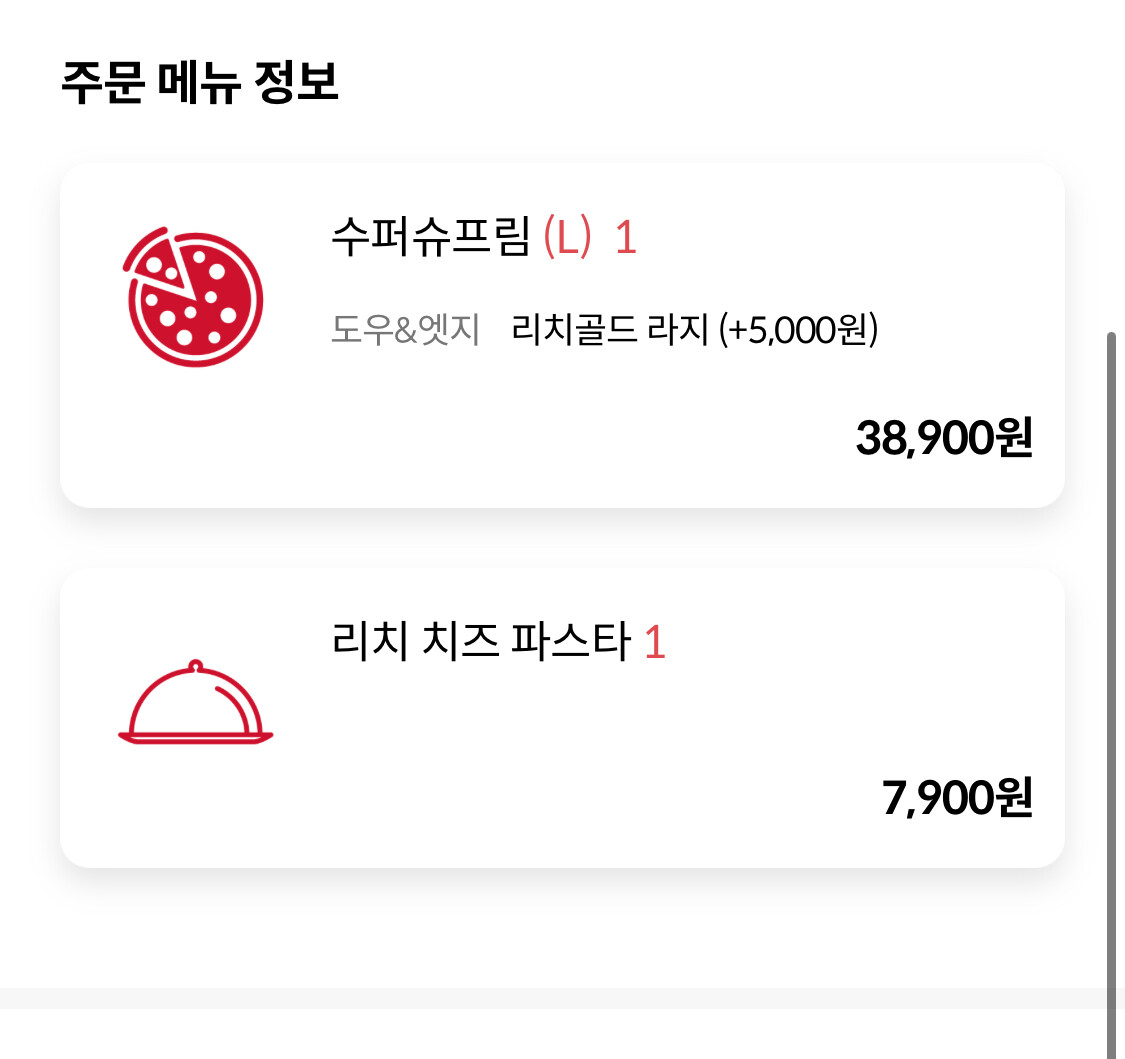This screenshot has height=1059, width=1125.
Task: Open the 리치 치즈 파스타 item title
Action: tap(481, 640)
